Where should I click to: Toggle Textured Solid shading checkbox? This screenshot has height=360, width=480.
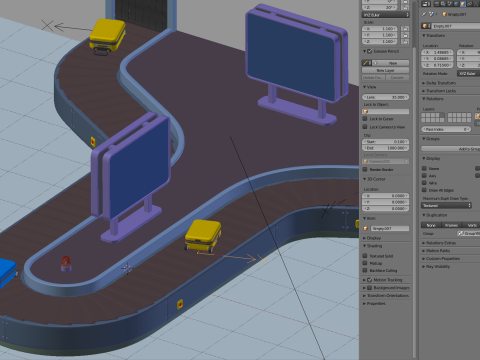[365, 256]
